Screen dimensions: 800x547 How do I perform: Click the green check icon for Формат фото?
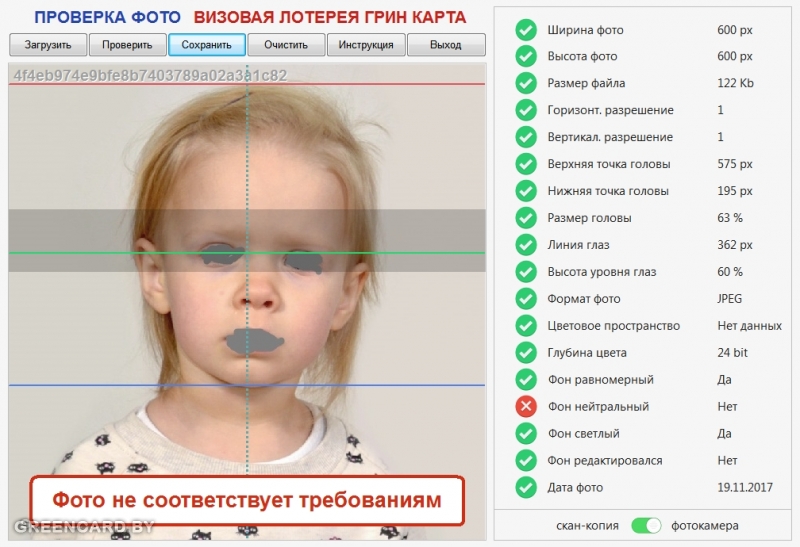coord(526,299)
